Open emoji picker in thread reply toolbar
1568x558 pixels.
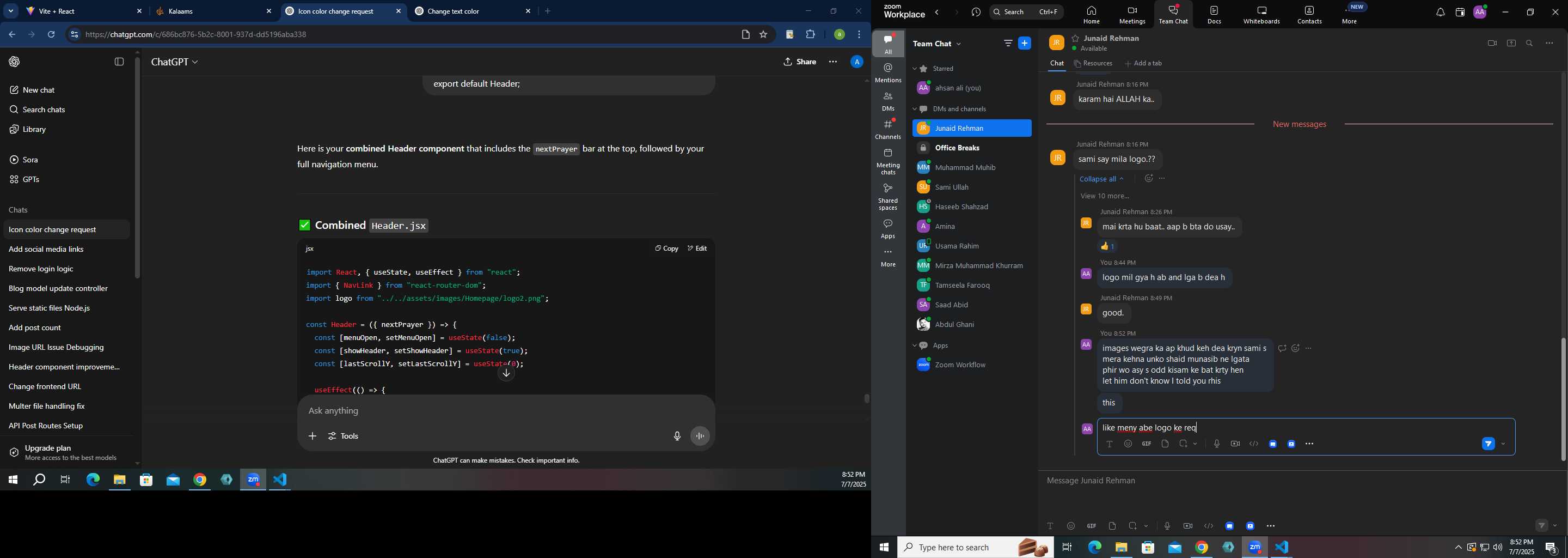click(x=1128, y=444)
